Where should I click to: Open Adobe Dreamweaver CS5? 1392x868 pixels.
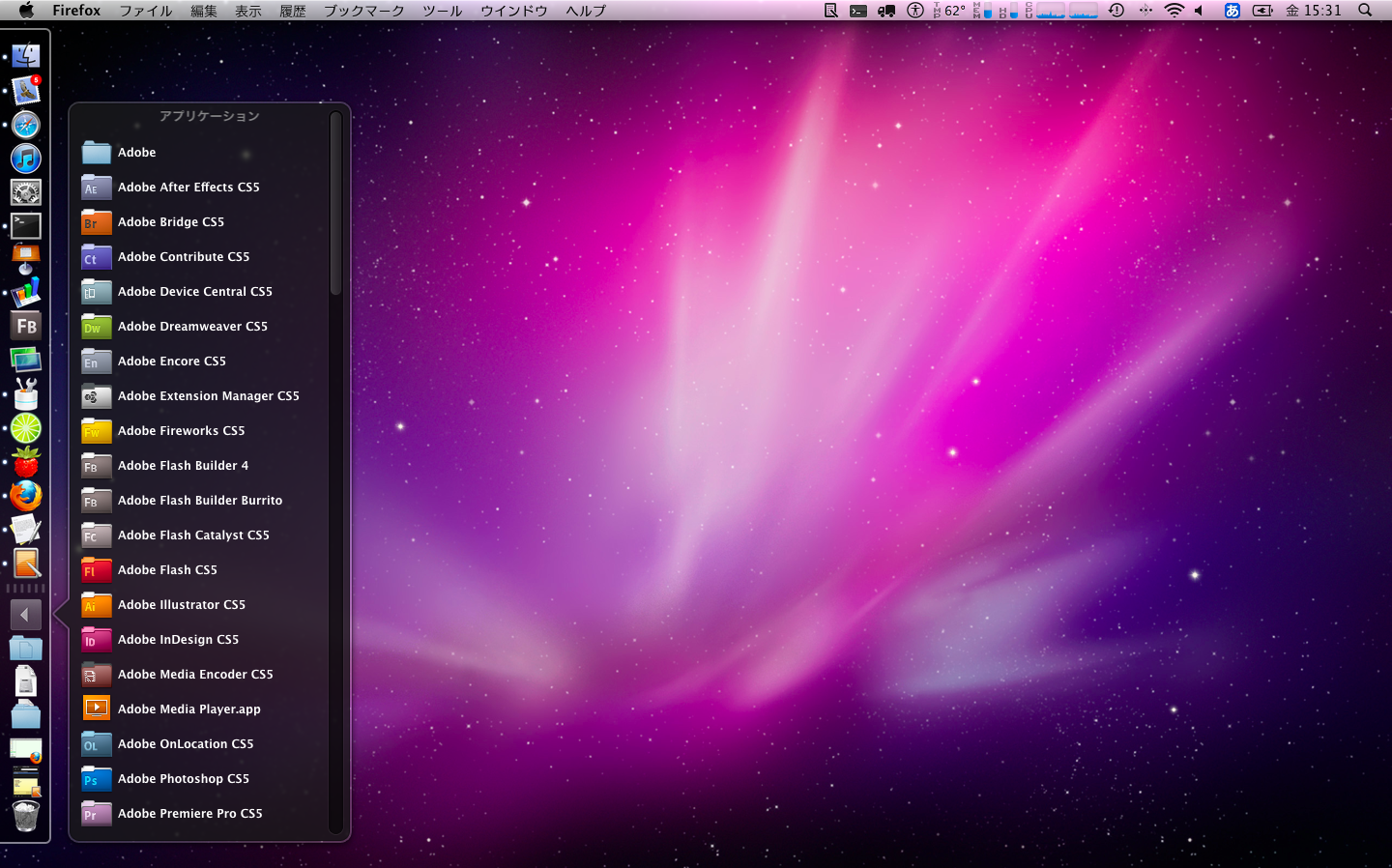tap(192, 327)
